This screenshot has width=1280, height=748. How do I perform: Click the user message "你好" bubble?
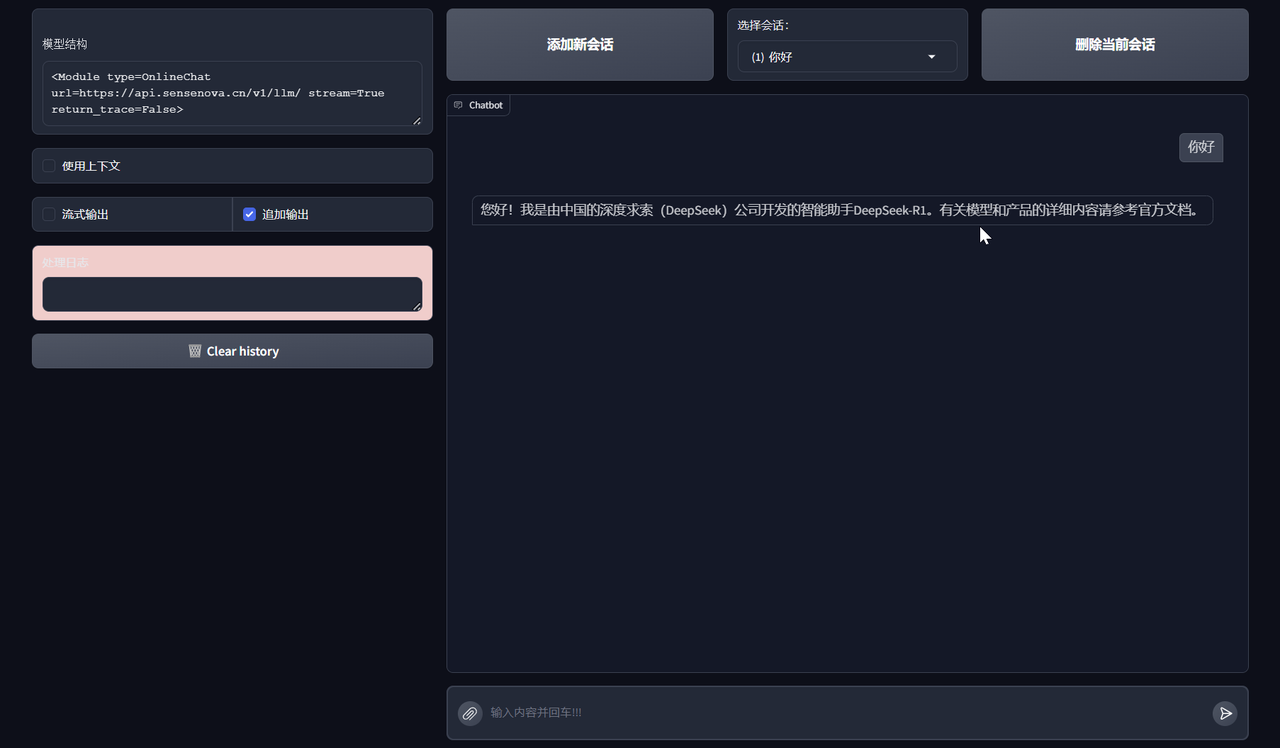1201,147
